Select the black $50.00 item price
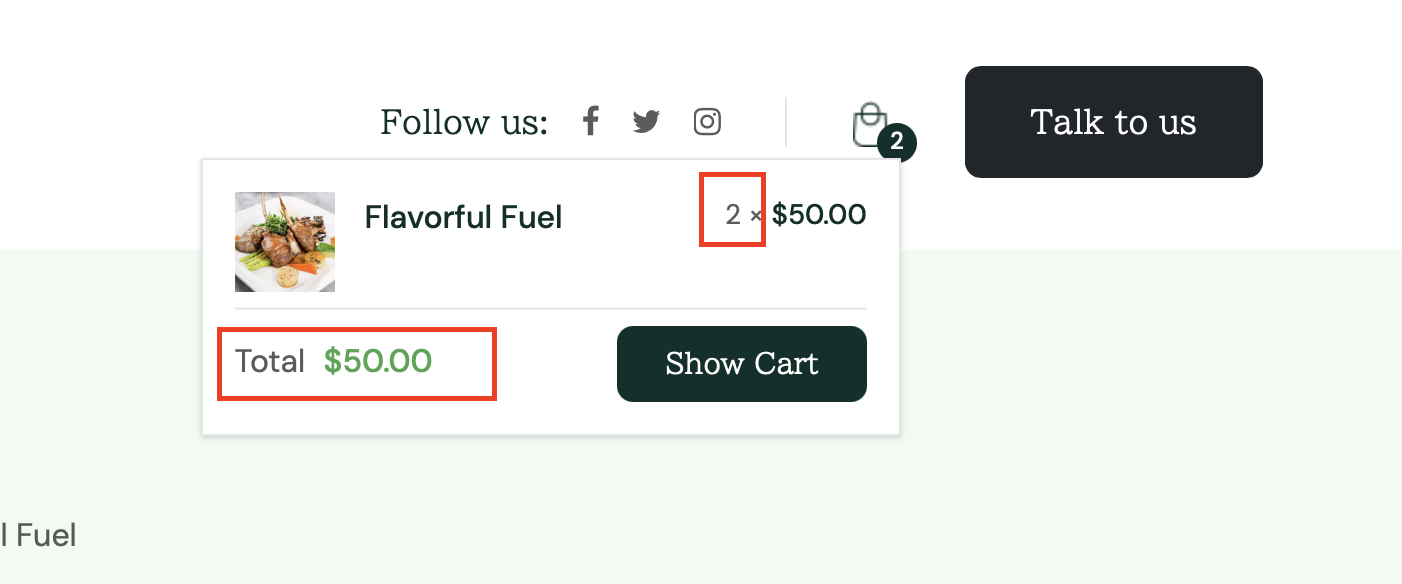 pos(819,215)
